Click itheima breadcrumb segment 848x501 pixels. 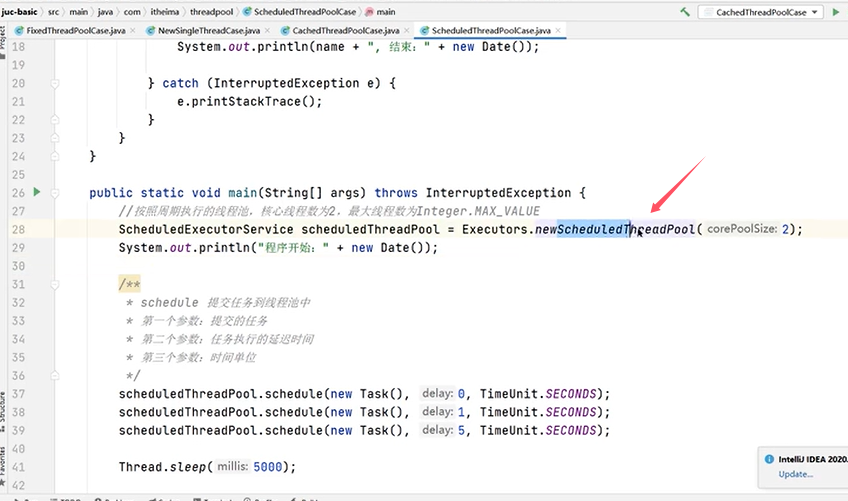click(165, 11)
